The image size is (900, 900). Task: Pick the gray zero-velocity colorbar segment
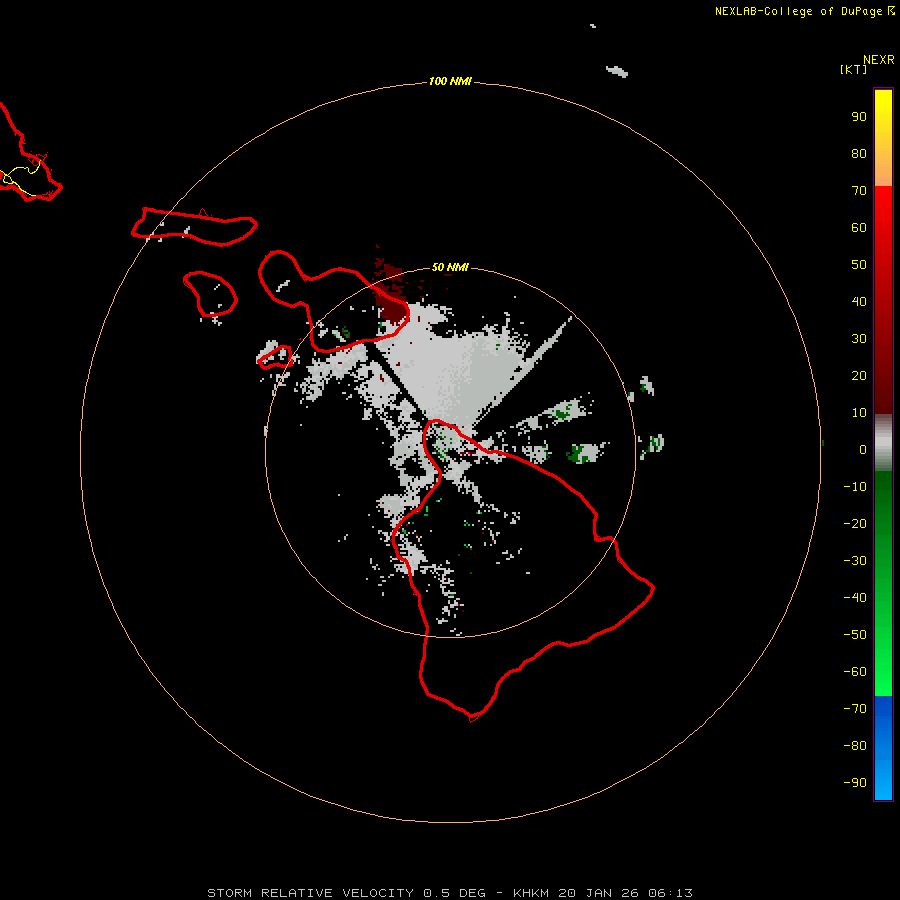click(x=883, y=443)
